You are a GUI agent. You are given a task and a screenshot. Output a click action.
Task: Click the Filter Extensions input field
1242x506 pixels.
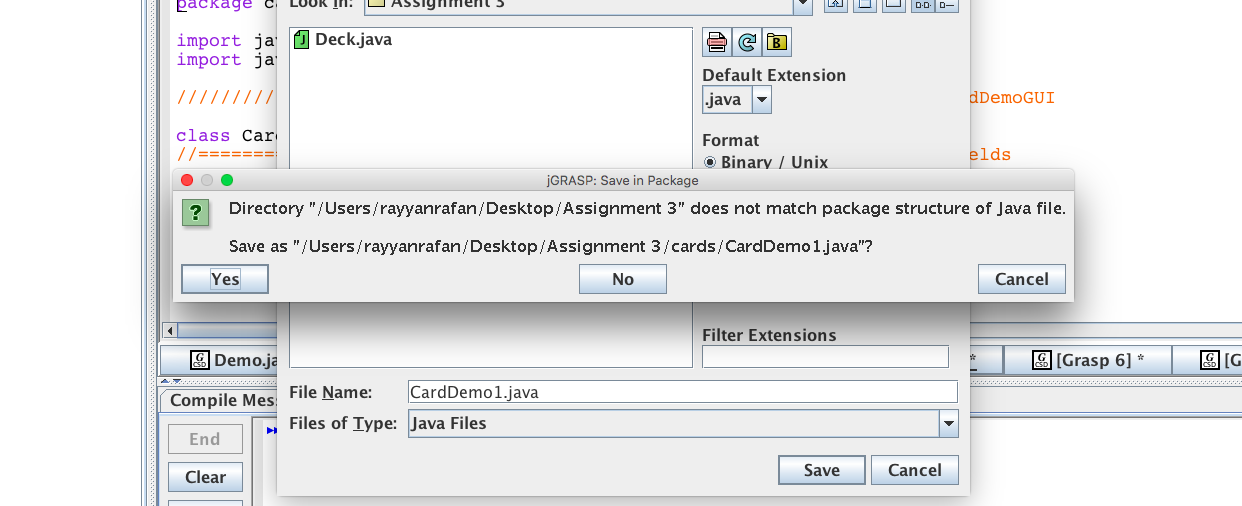pyautogui.click(x=825, y=356)
